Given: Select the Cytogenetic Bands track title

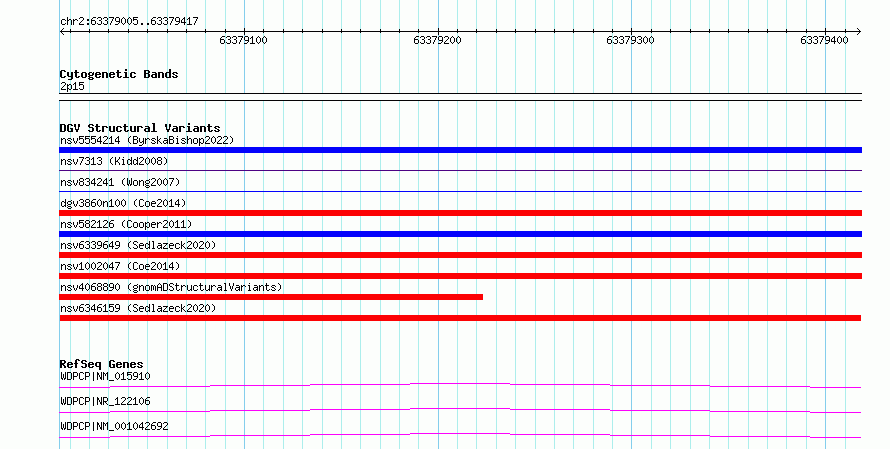Looking at the screenshot, I should 119,74.
